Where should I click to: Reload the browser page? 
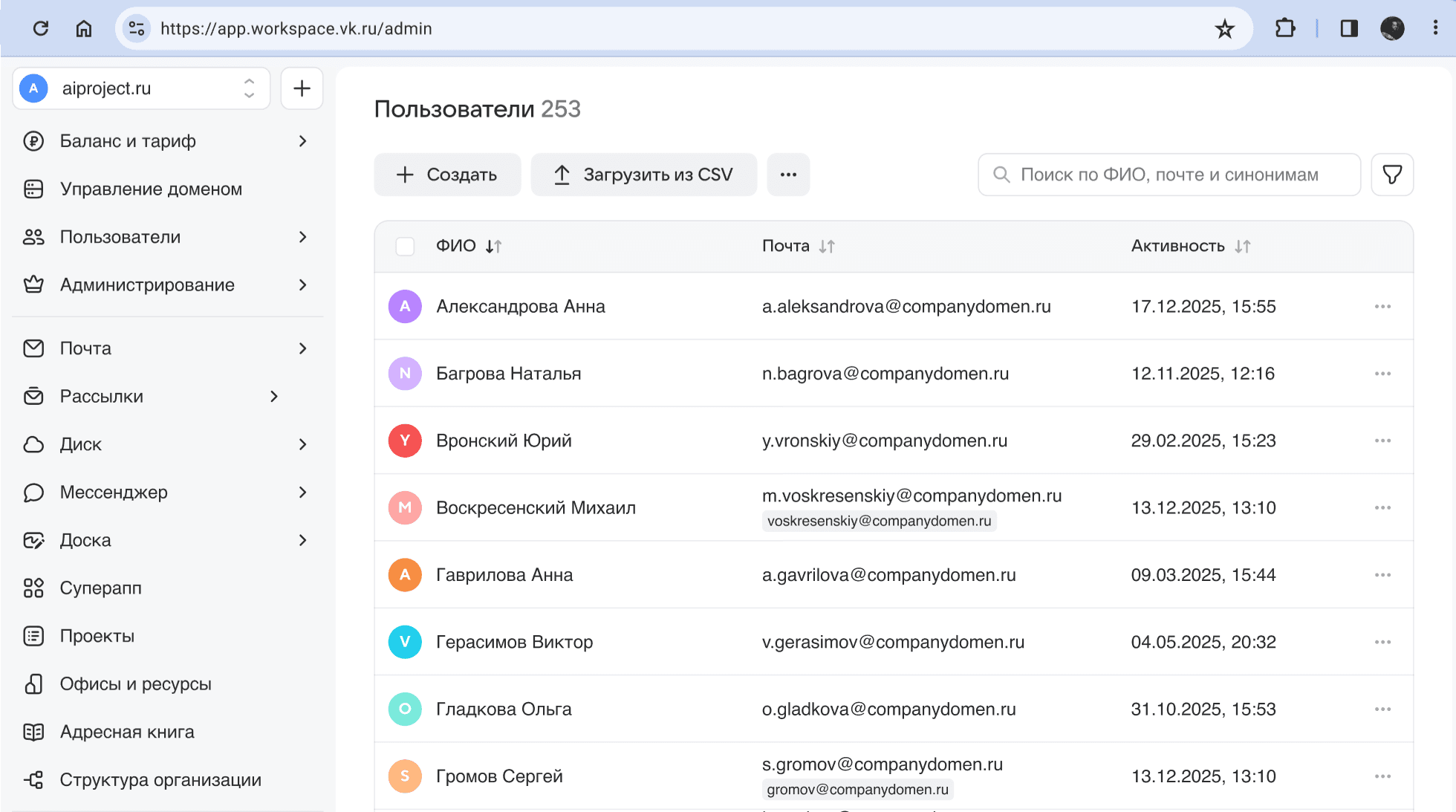pos(41,28)
